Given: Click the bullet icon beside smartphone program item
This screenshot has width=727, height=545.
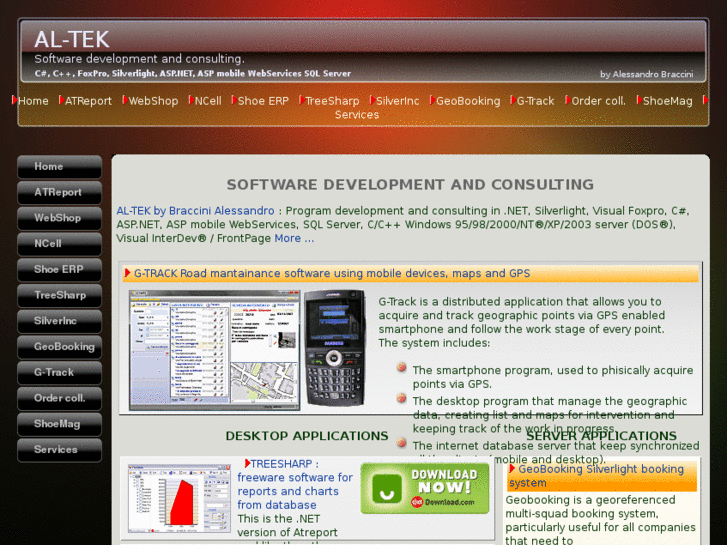Looking at the screenshot, I should pyautogui.click(x=402, y=368).
